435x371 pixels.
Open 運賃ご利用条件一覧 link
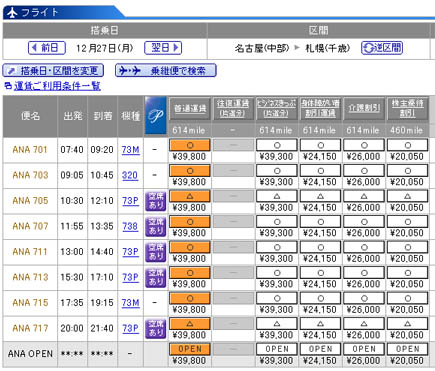click(57, 86)
